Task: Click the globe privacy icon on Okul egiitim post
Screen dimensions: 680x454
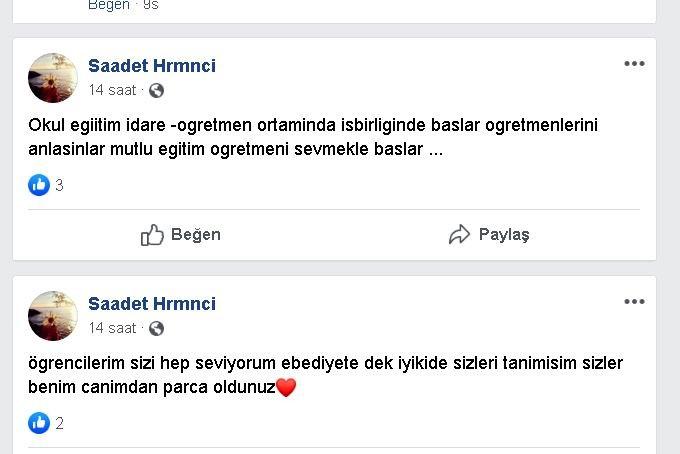Action: click(156, 90)
